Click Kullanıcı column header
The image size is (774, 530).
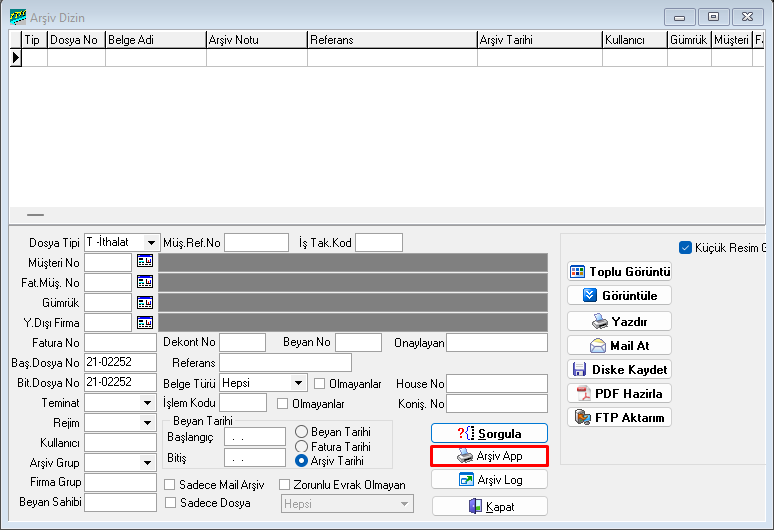tap(635, 40)
